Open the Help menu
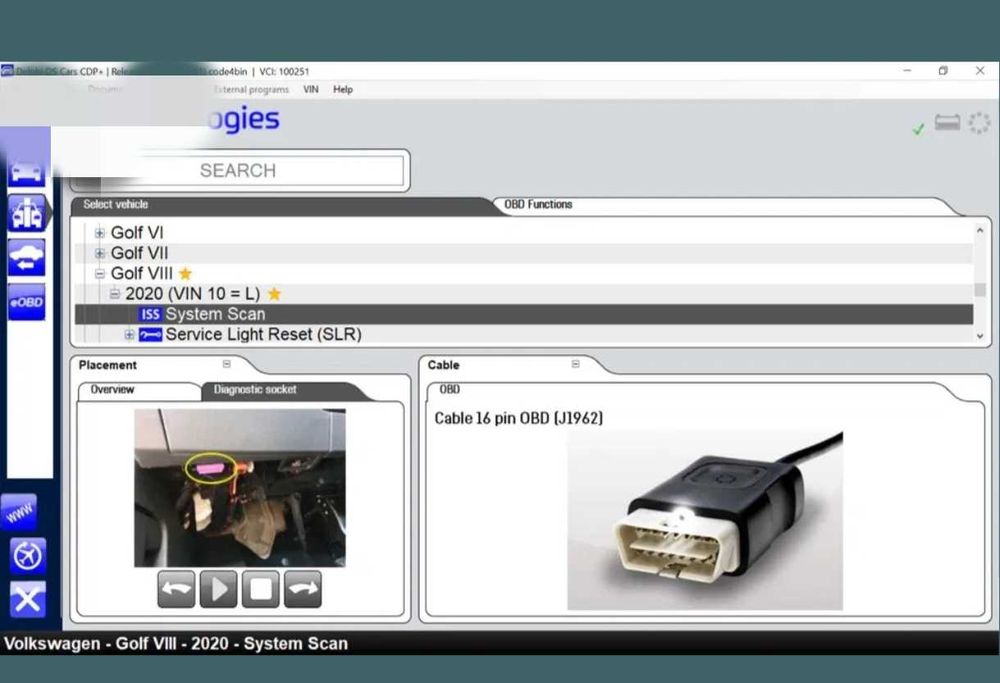Screen dimensions: 1000x683 point(342,89)
